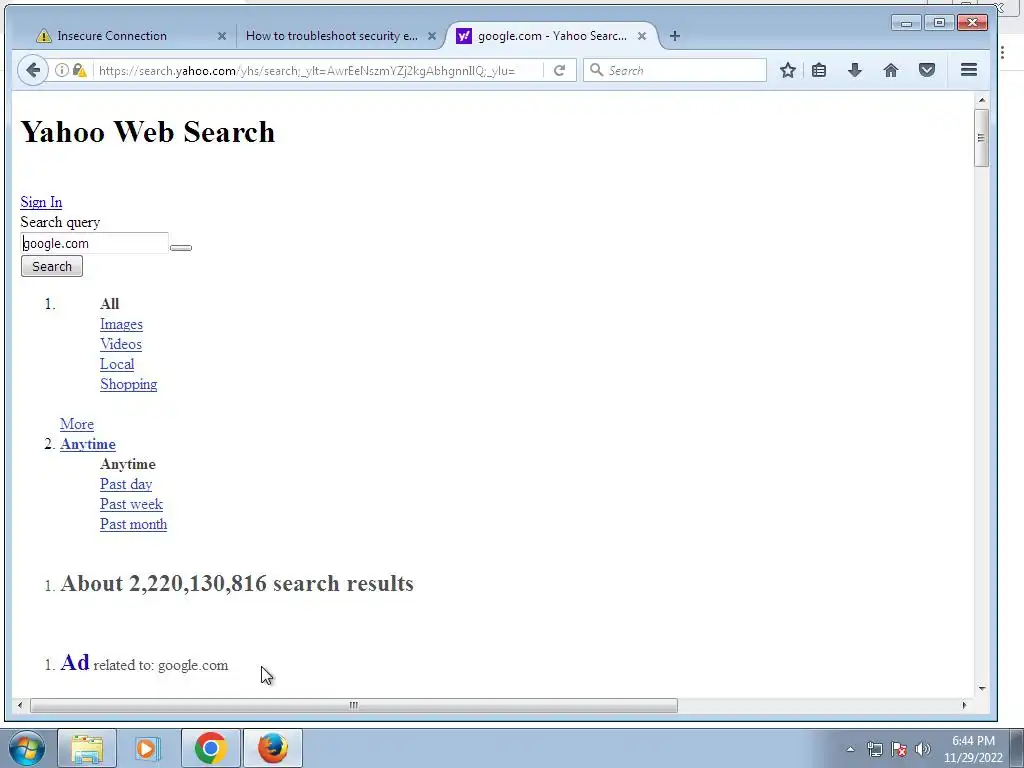The height and width of the screenshot is (768, 1024).
Task: Switch to Google Chrome in the taskbar
Action: [210, 748]
